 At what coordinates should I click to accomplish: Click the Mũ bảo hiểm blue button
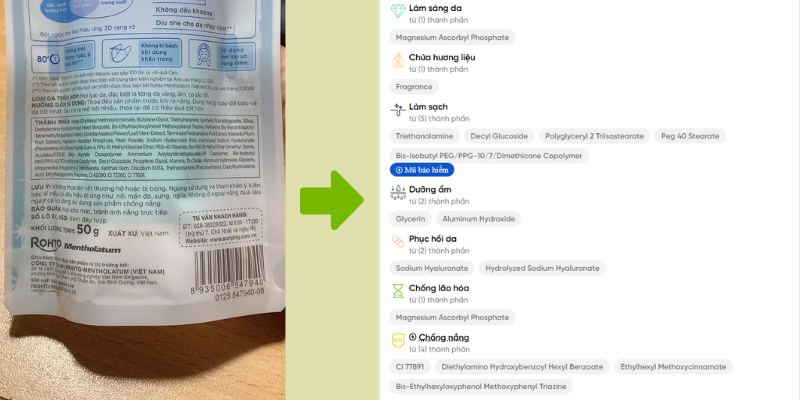422,170
